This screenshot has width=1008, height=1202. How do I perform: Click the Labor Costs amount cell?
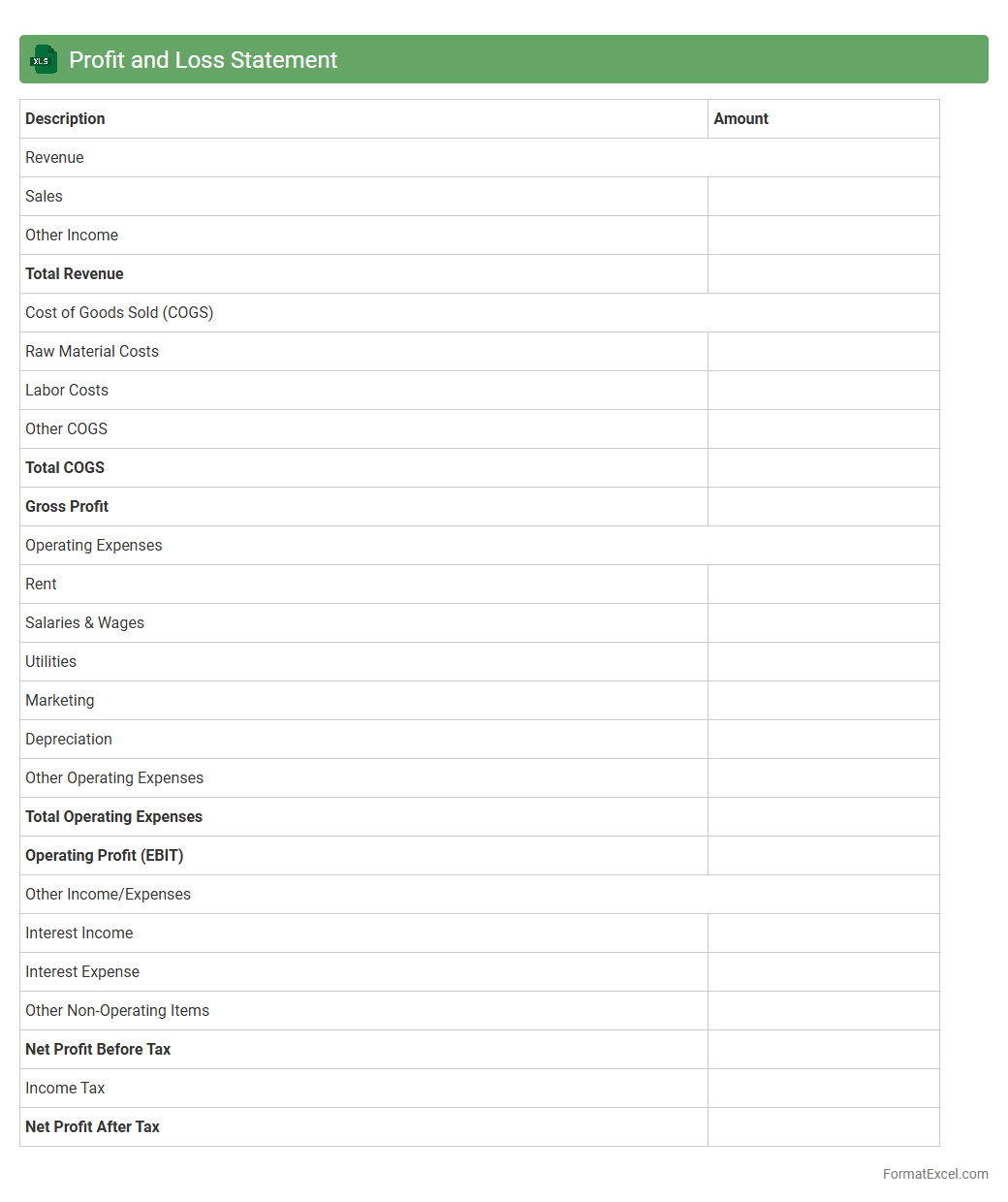coord(823,390)
